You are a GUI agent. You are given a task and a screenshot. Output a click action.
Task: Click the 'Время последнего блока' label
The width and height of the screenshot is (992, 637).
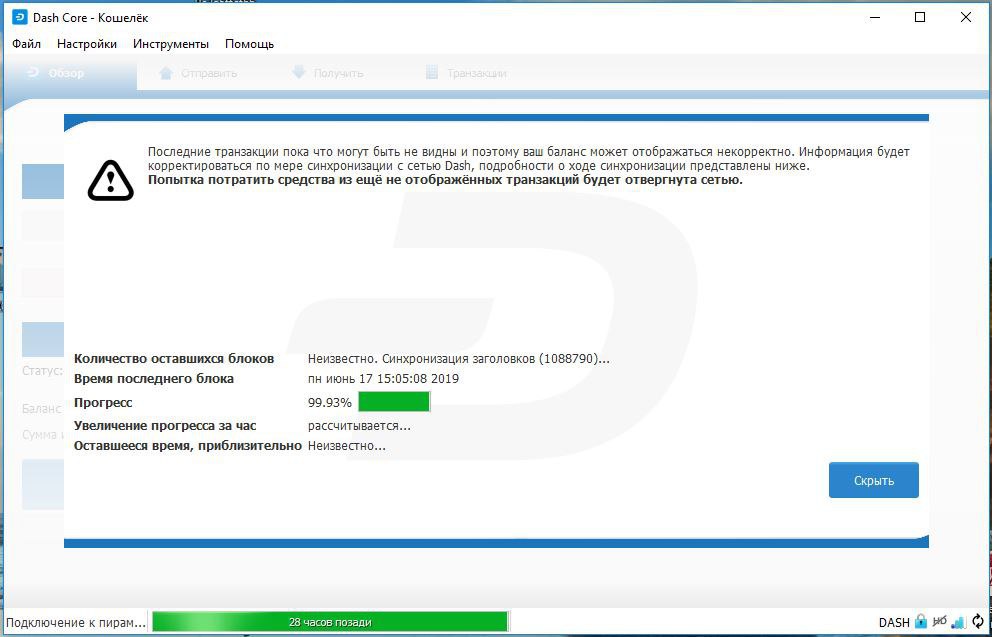(154, 379)
